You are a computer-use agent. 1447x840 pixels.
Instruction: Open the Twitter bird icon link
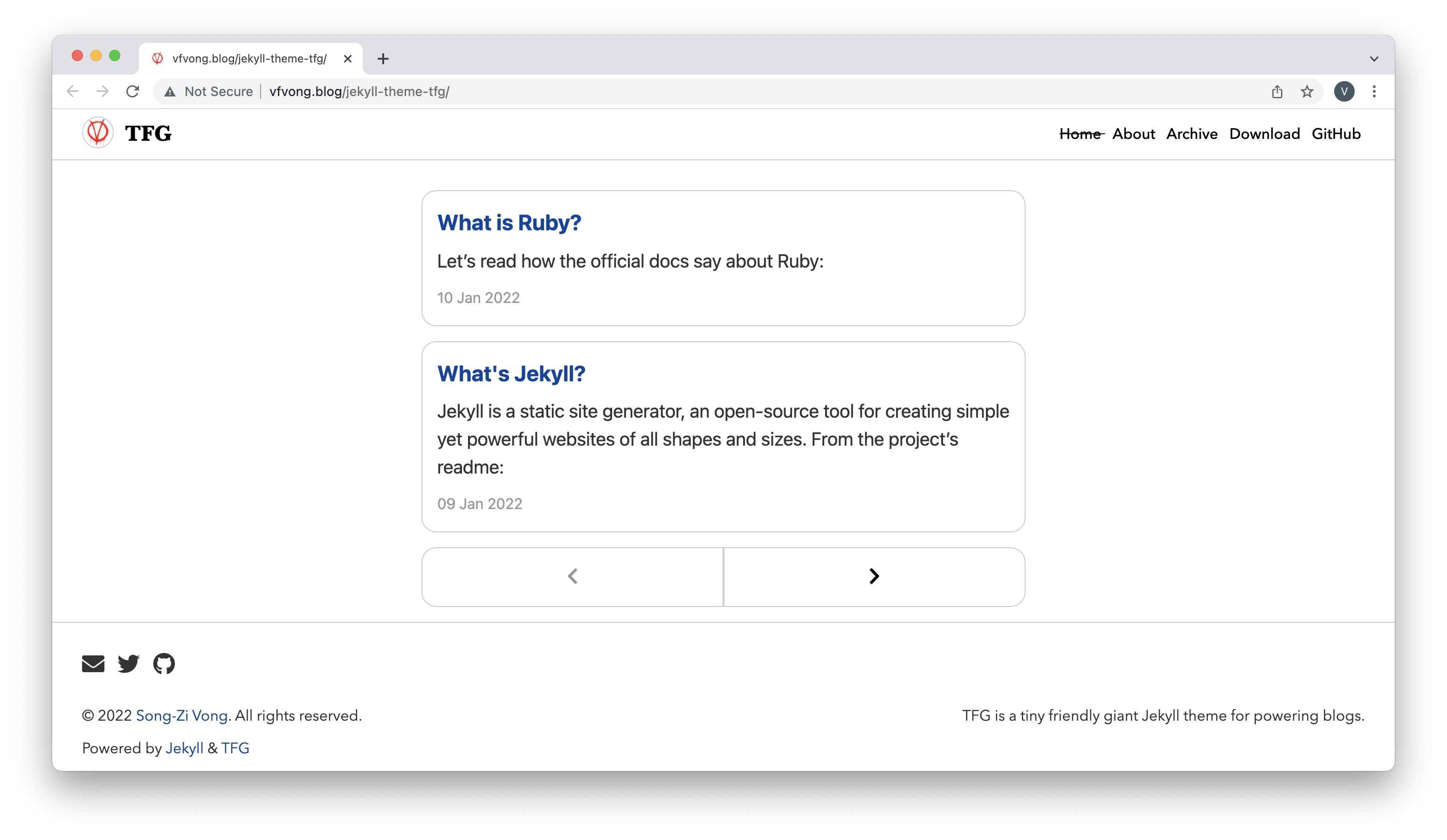pyautogui.click(x=129, y=664)
